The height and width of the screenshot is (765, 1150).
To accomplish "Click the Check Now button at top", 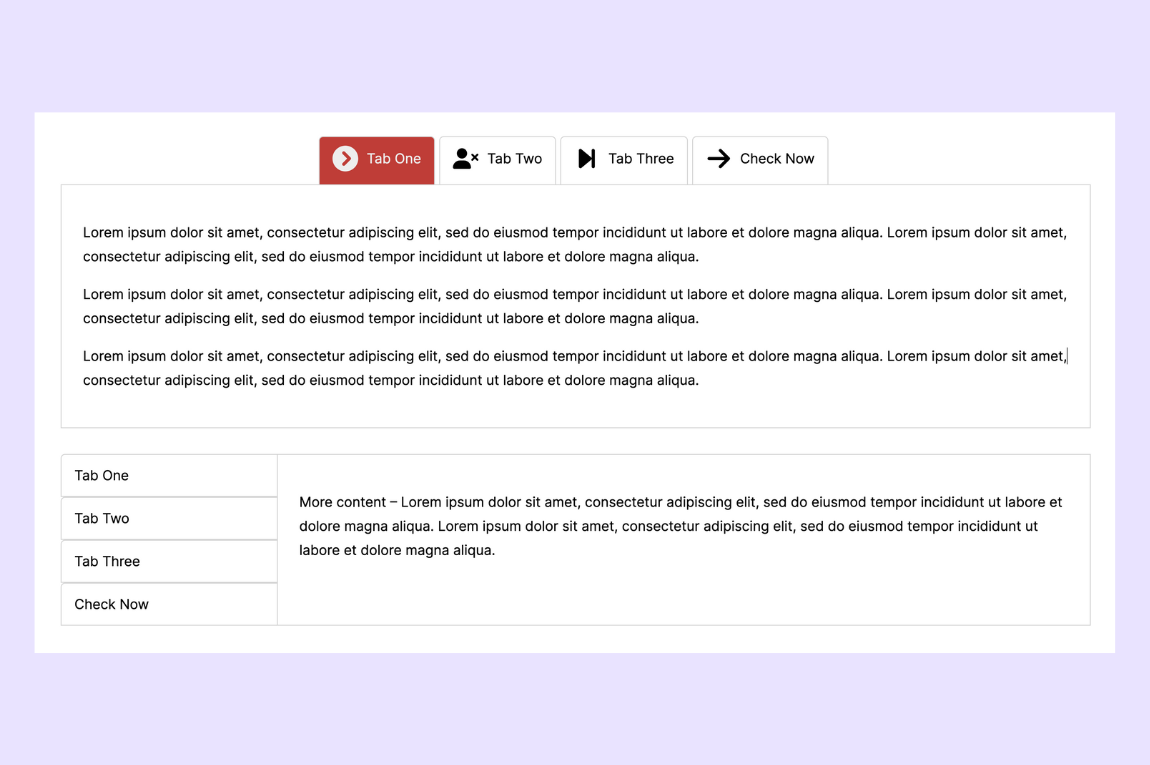I will point(760,158).
